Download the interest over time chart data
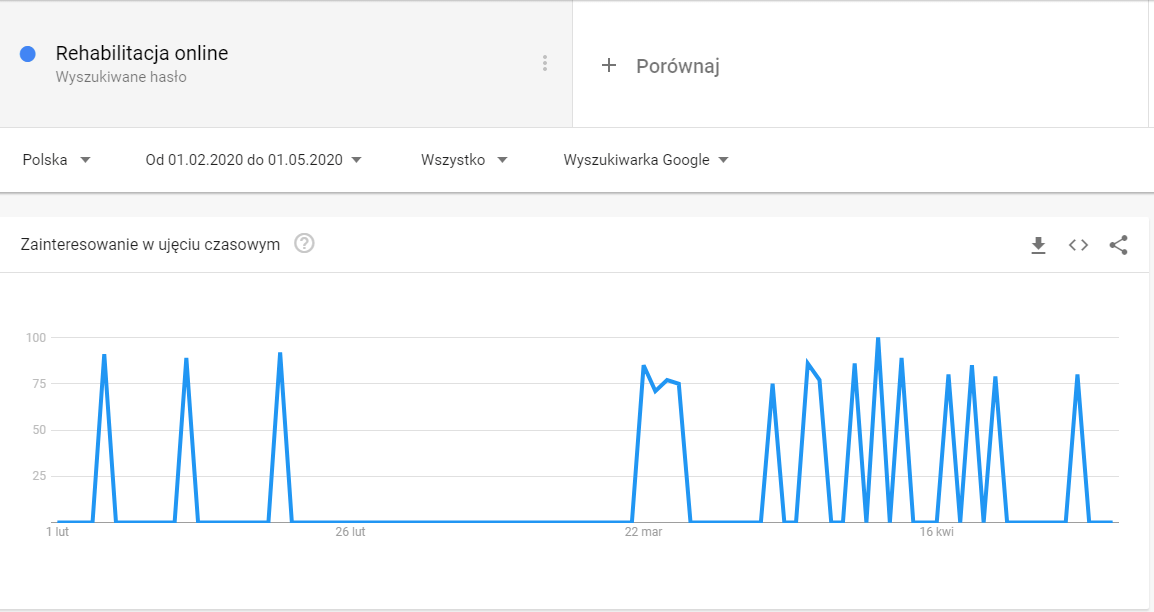The image size is (1154, 612). point(1038,245)
